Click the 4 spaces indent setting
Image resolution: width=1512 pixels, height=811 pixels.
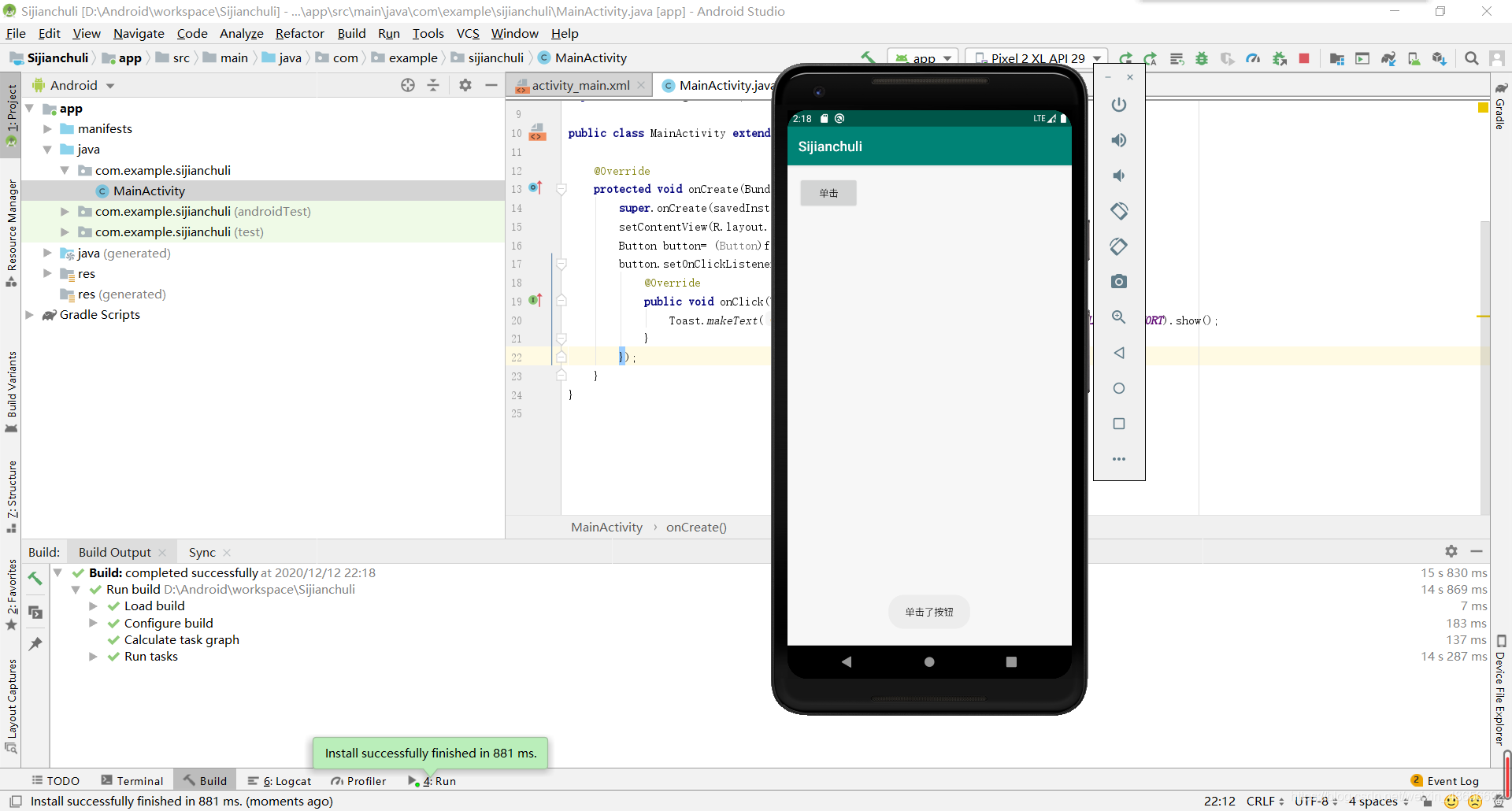1378,802
